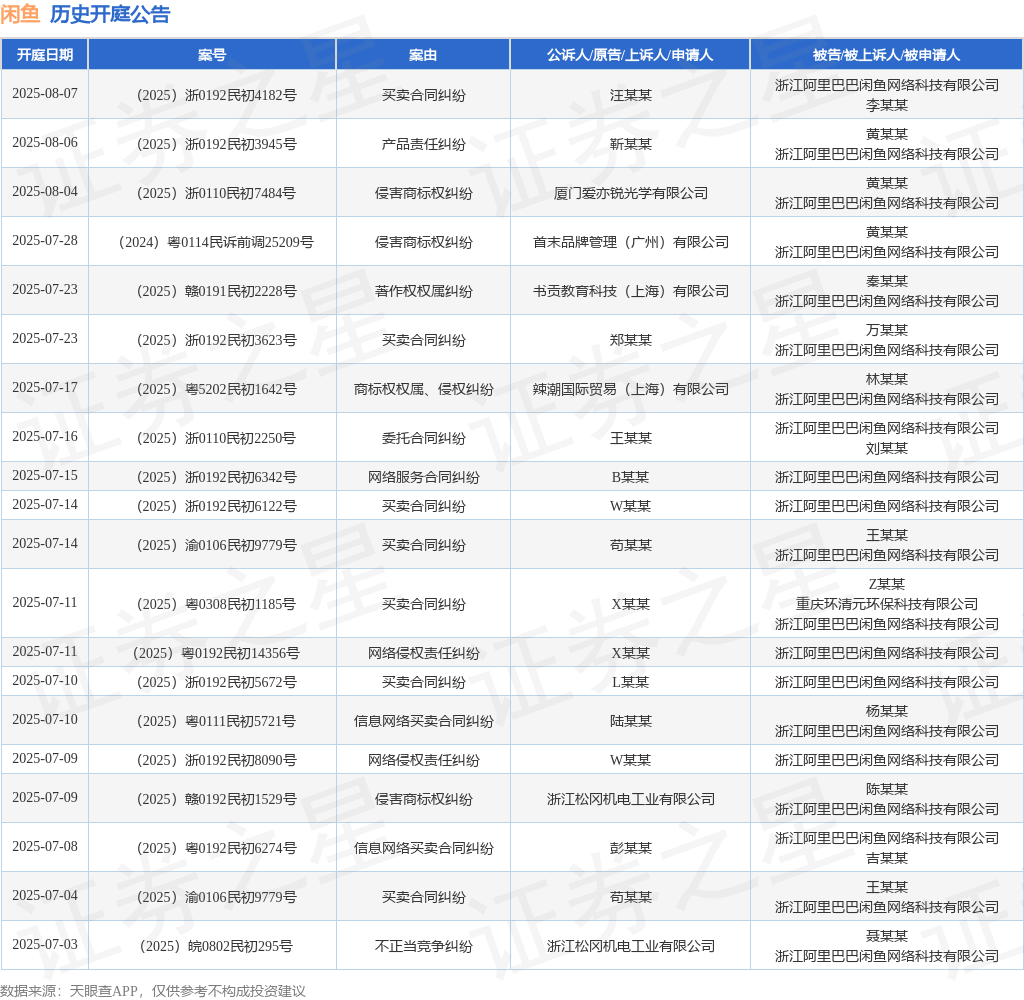Select case number 浙0192民初8090号
Screen dimensions: 1024x1000
click(x=217, y=760)
